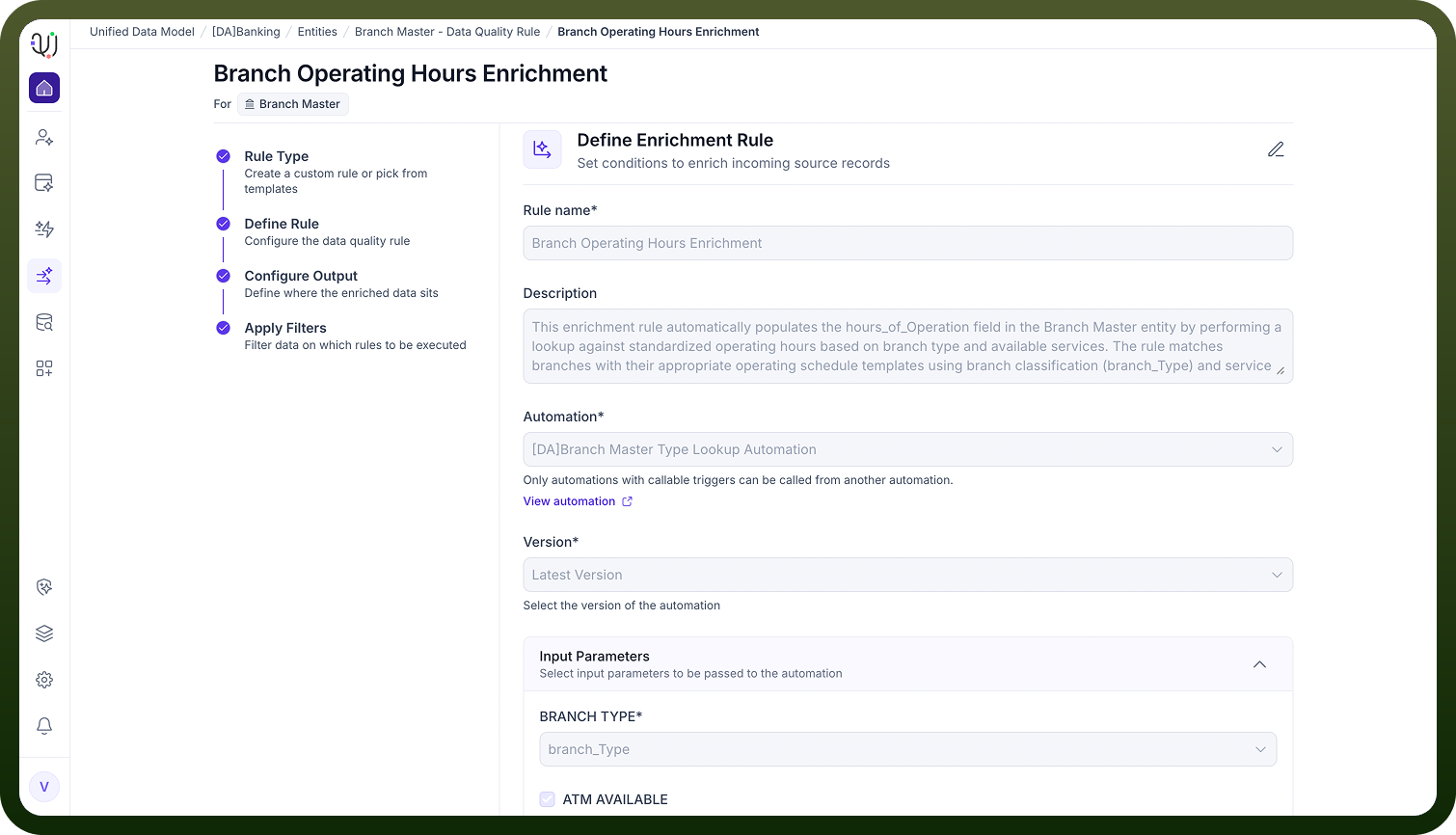
Task: Click the Define Enrichment Rule sparkle icon
Action: [x=542, y=149]
